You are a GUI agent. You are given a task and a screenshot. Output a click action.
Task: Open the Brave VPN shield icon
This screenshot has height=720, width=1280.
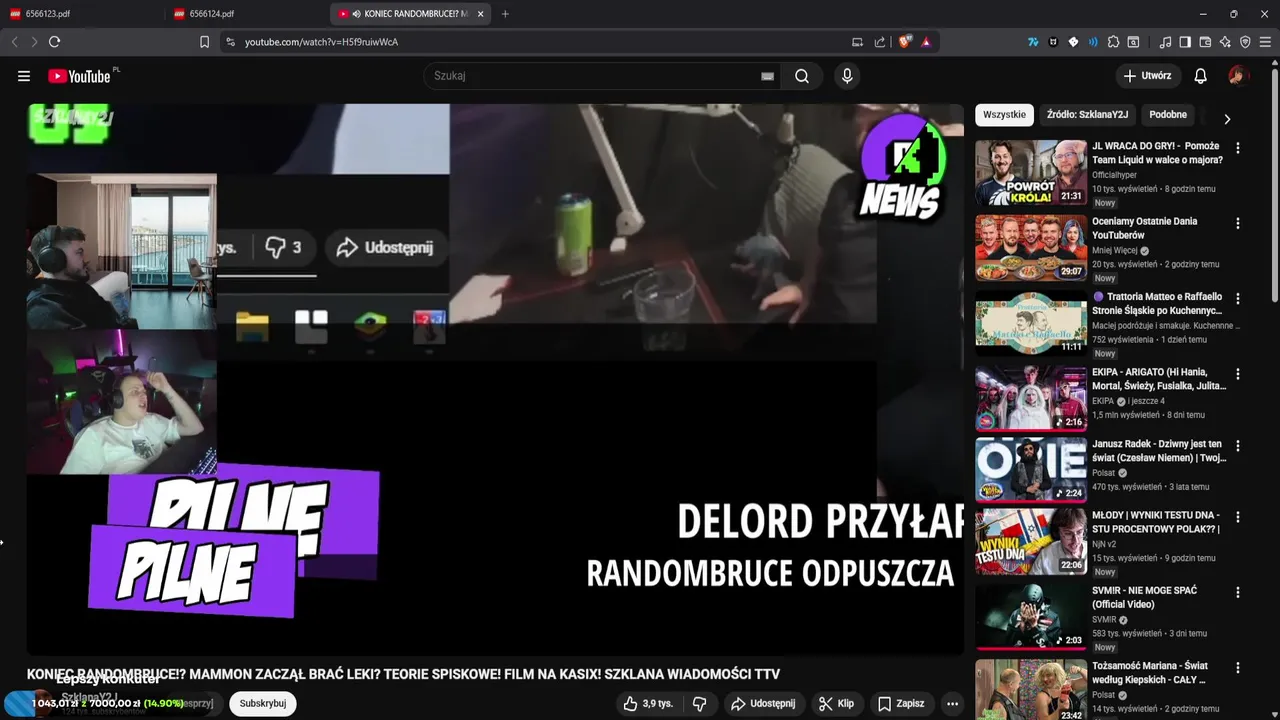tap(1245, 42)
